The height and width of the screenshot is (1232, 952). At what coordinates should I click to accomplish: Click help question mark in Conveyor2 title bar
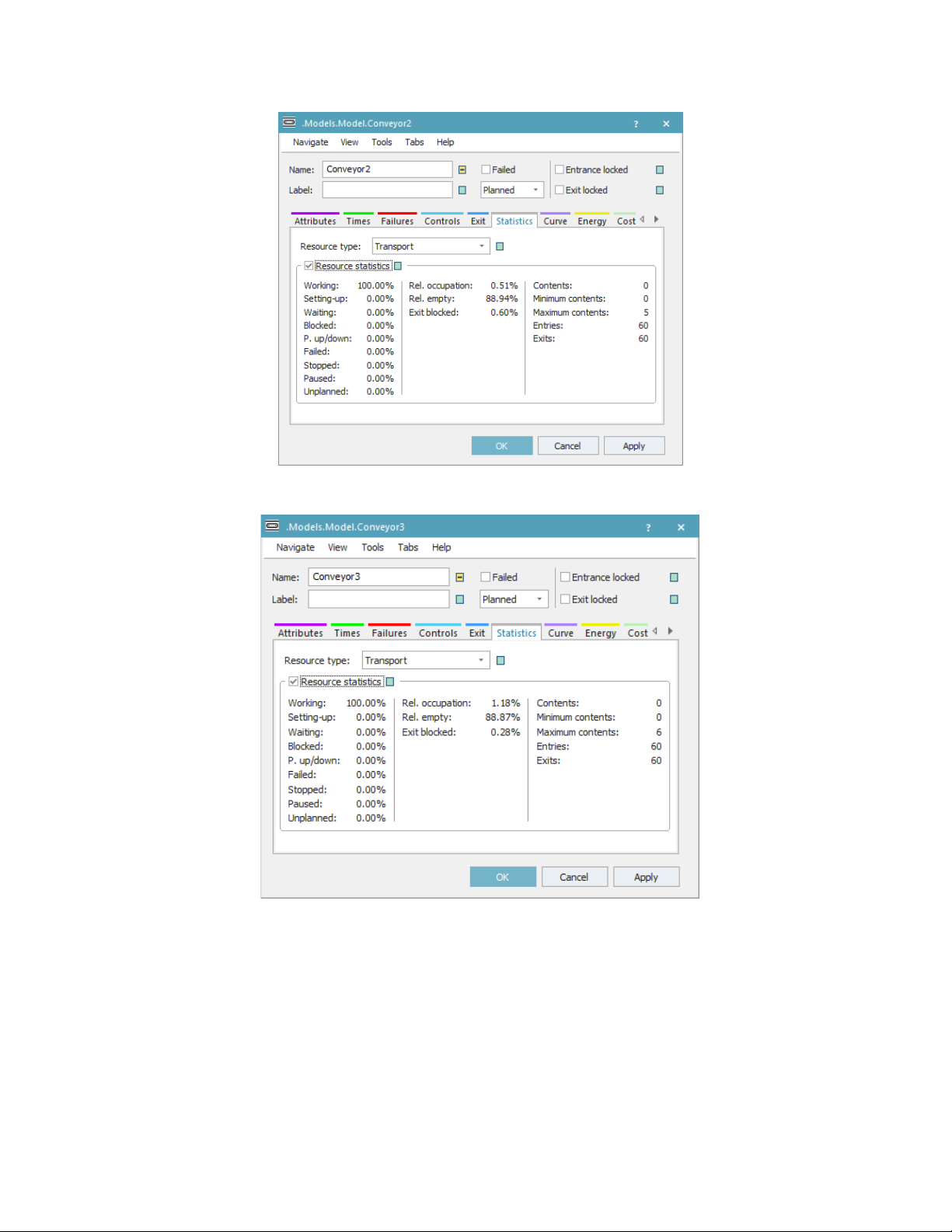tap(636, 124)
